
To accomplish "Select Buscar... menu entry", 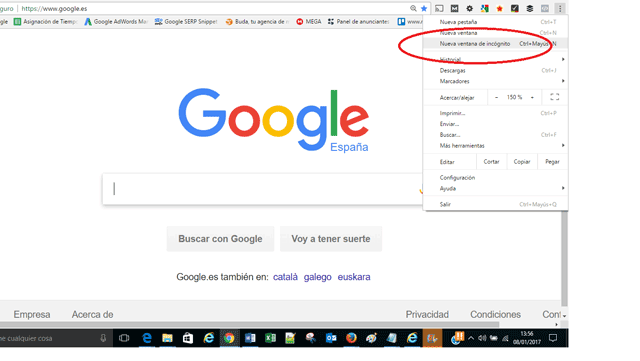I will point(496,135).
